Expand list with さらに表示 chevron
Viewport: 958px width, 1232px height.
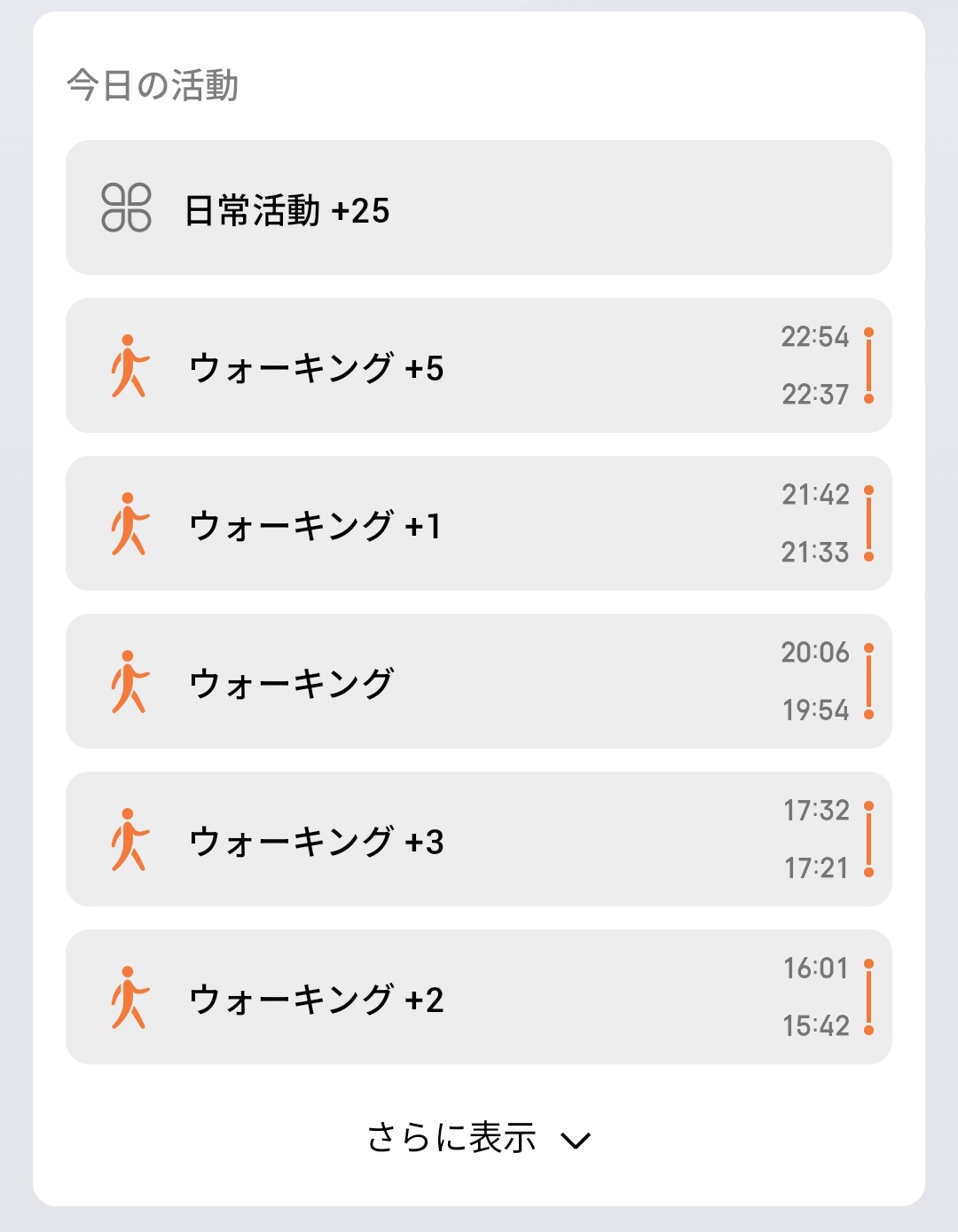pos(576,1140)
